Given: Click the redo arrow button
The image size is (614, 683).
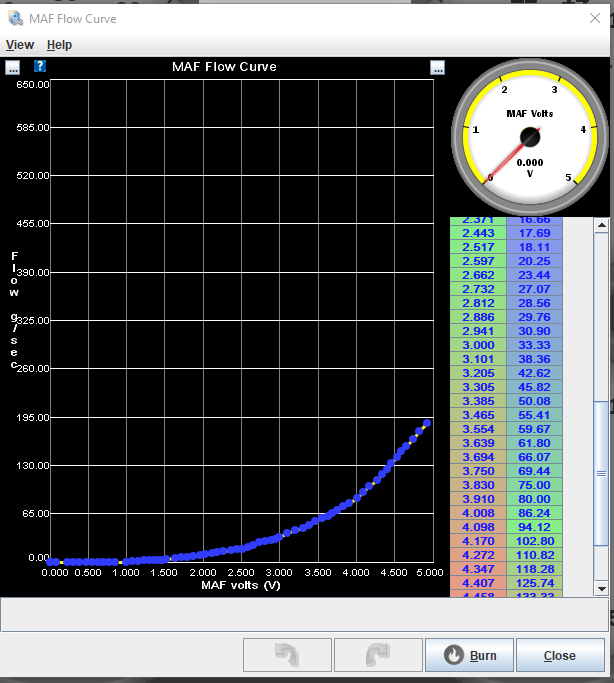Looking at the screenshot, I should point(378,655).
